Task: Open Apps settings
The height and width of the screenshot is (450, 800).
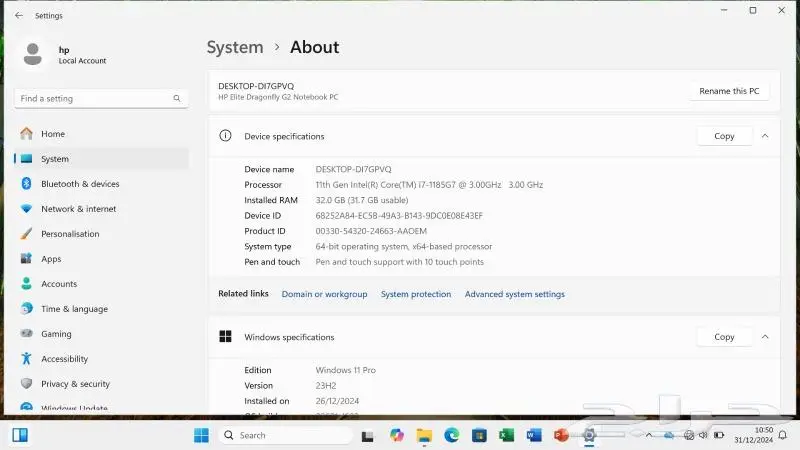Action: tap(102, 259)
